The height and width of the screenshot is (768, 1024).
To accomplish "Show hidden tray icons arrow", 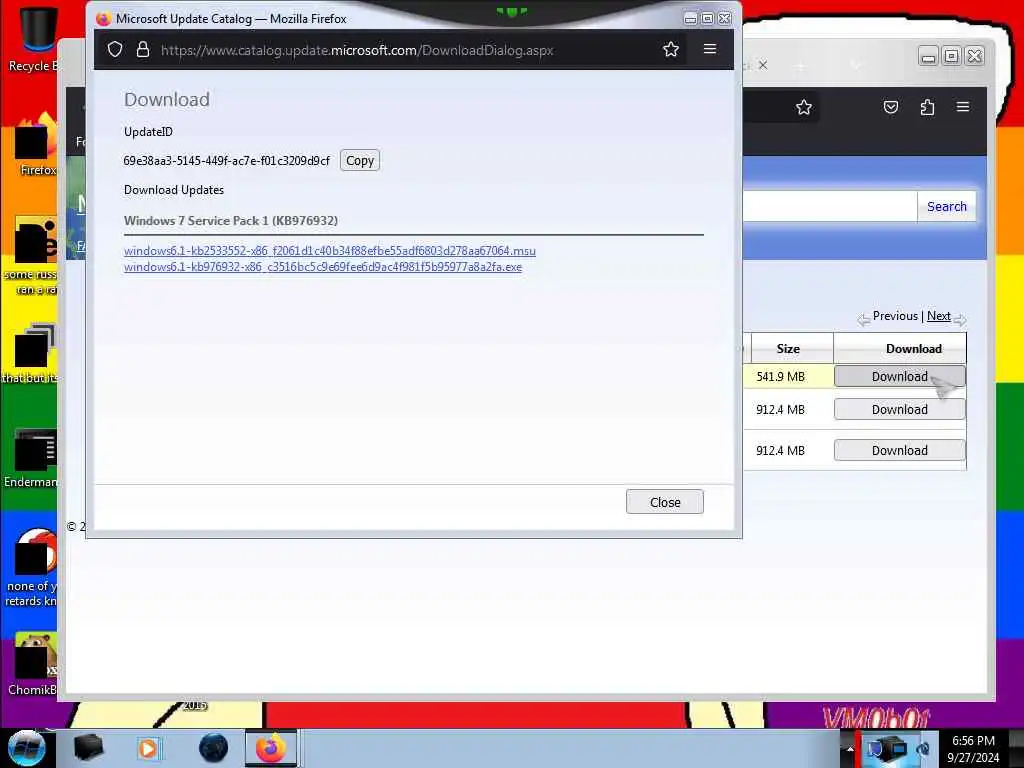I will [x=850, y=749].
